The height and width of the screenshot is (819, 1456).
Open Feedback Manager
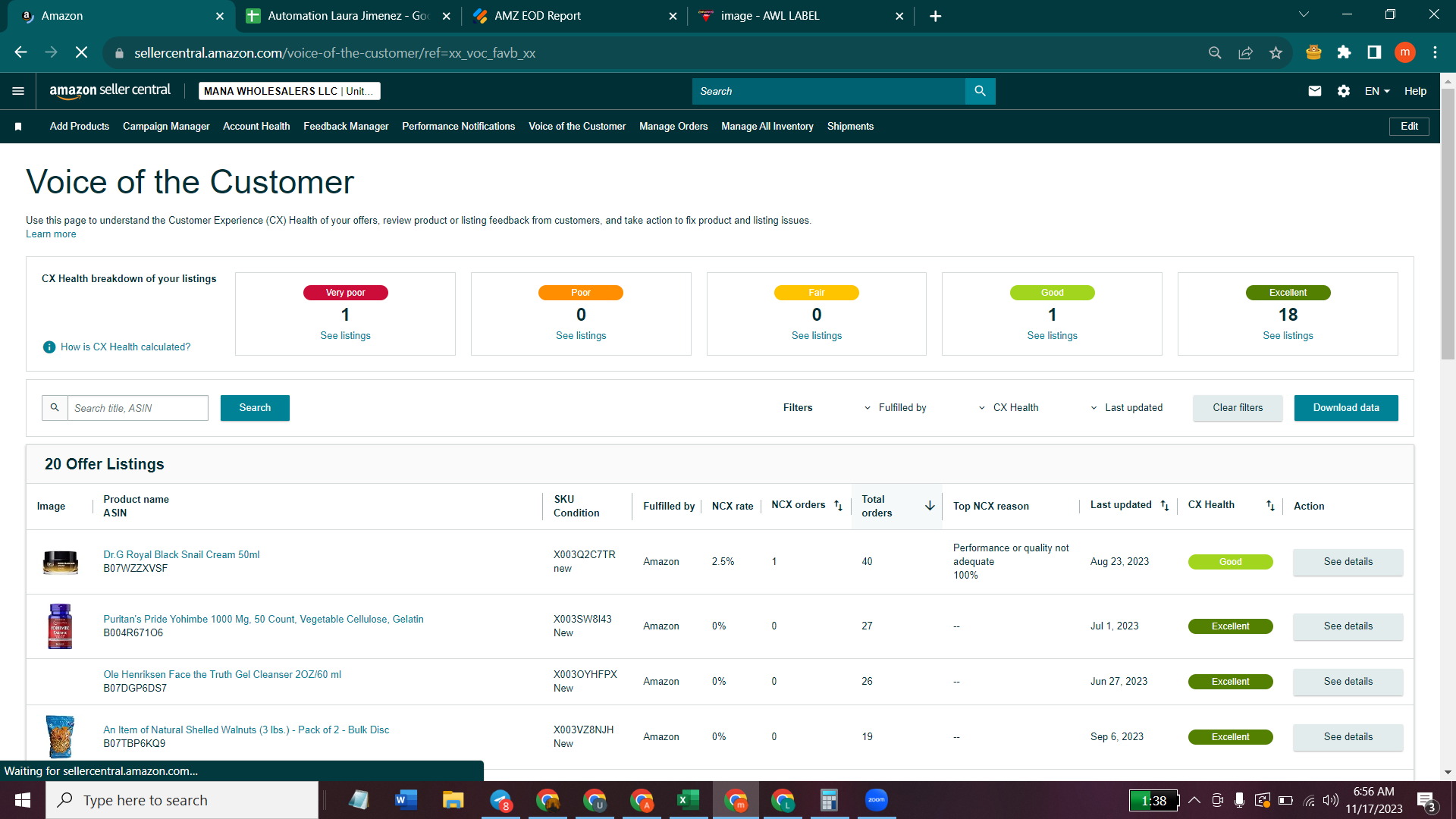coord(346,127)
